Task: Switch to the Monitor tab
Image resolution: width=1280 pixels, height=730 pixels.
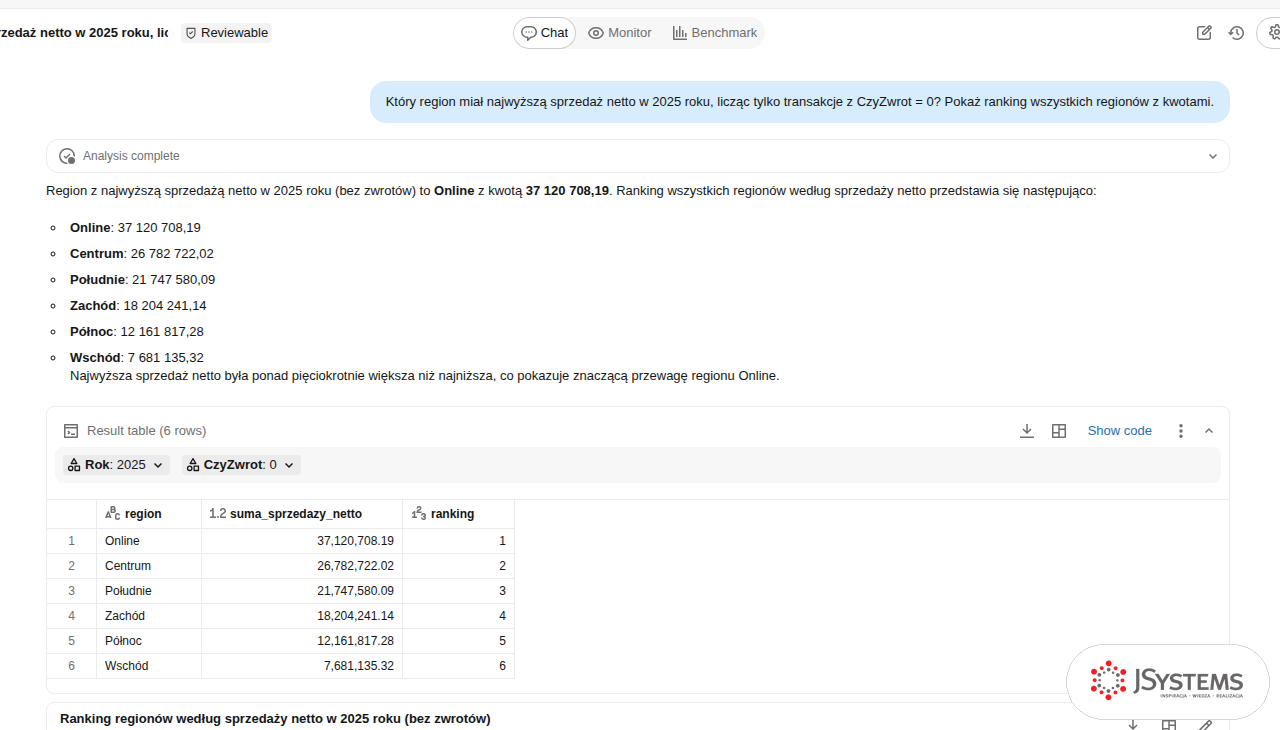Action: coord(620,33)
